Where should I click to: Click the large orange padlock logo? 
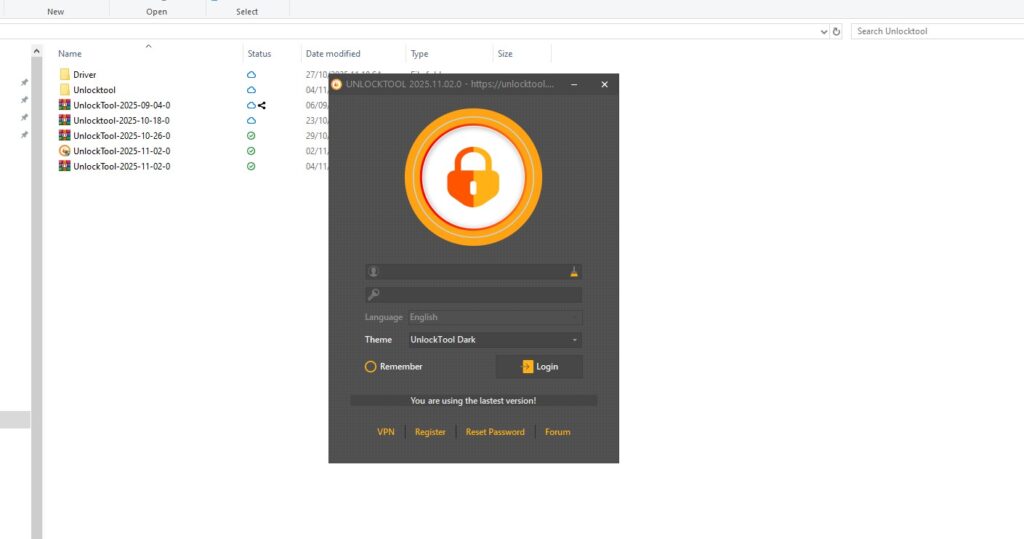point(473,177)
